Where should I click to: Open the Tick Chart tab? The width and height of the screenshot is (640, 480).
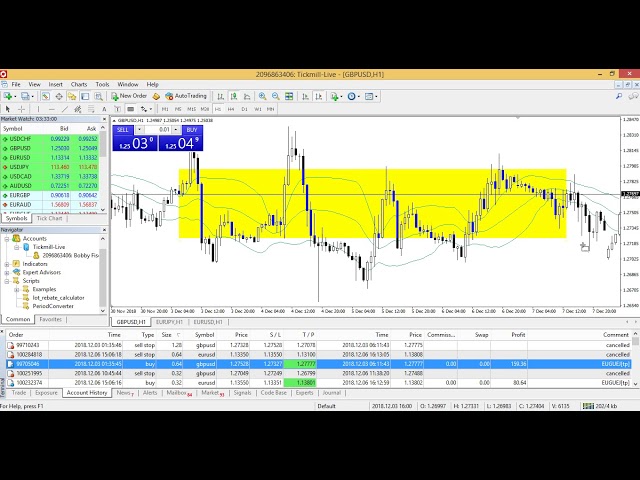(51, 218)
